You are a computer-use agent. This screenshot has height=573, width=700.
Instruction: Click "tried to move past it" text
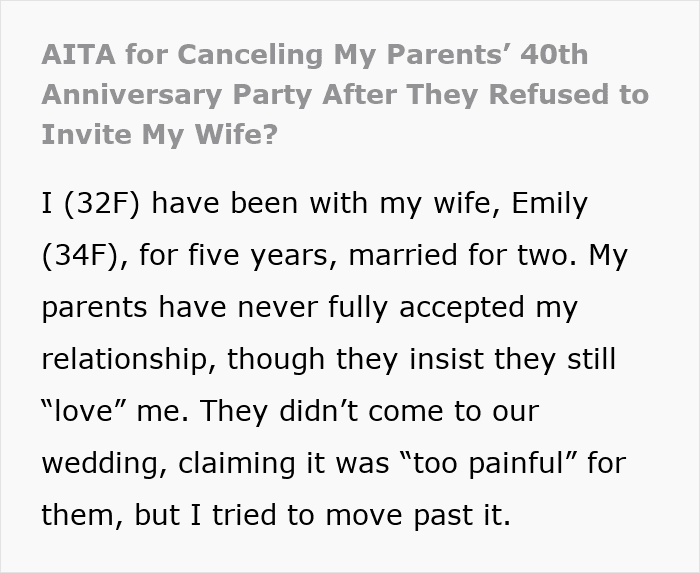(360, 515)
